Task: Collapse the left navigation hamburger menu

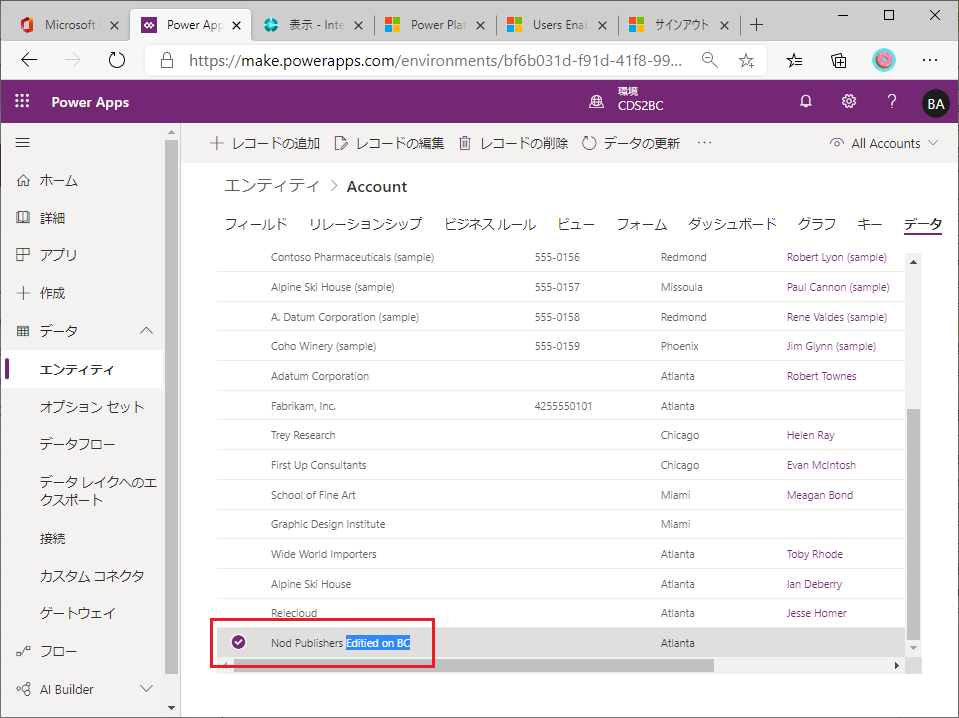Action: [23, 142]
